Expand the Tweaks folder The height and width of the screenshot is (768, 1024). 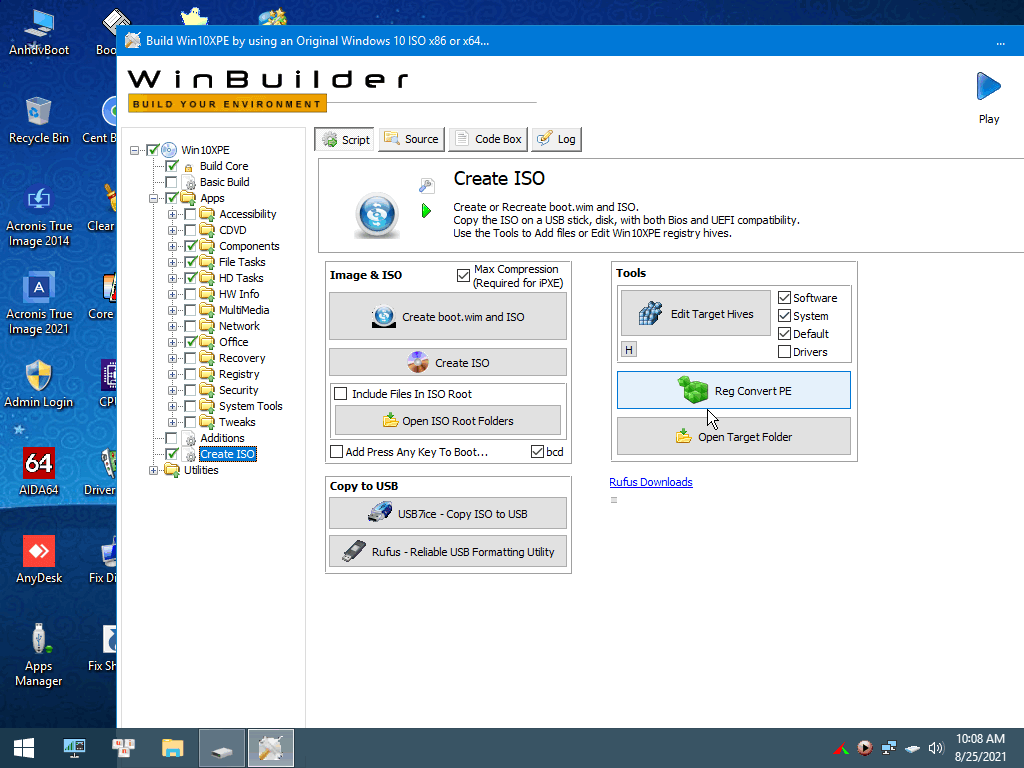click(172, 422)
